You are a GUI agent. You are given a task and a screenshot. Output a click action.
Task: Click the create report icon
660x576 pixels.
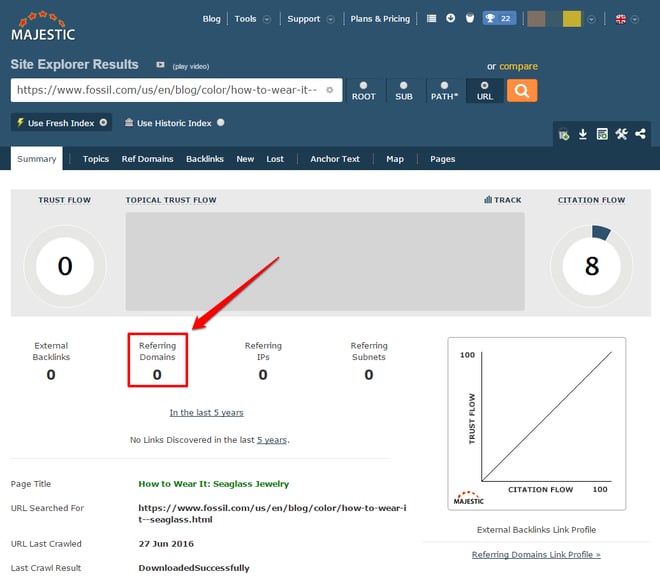pos(602,134)
